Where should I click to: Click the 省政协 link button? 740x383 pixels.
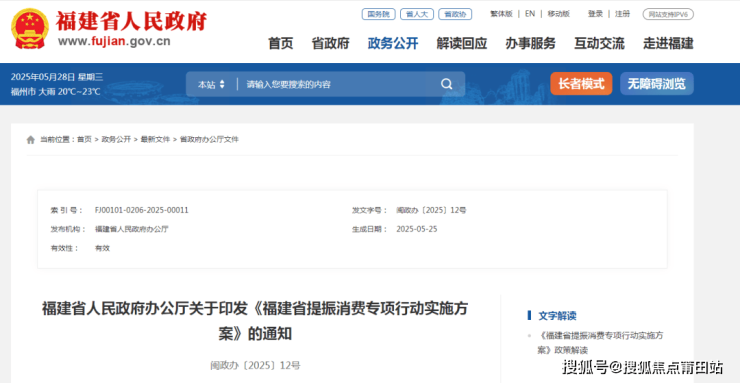pos(455,15)
